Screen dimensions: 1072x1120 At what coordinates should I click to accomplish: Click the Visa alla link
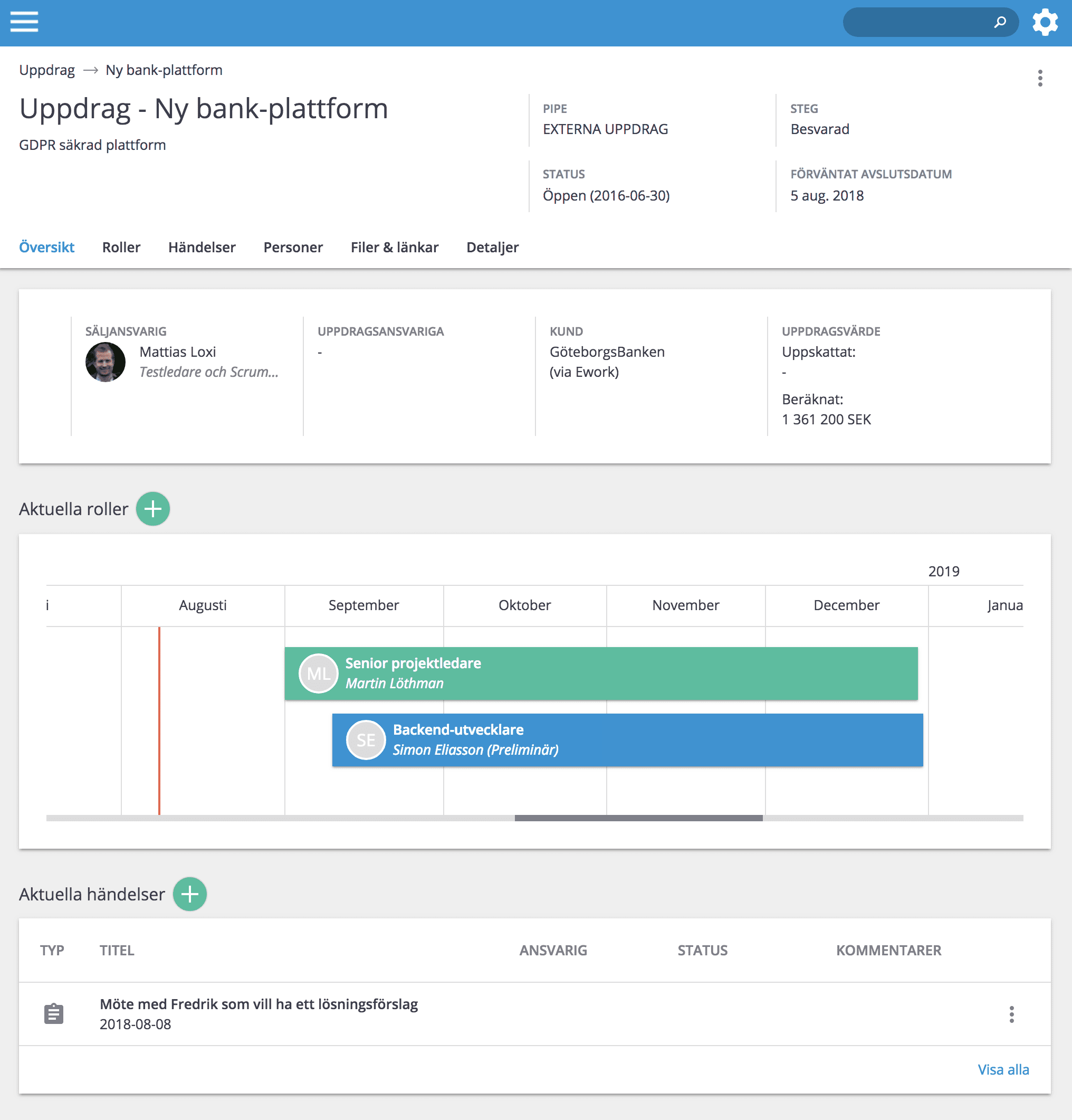tap(1003, 1070)
